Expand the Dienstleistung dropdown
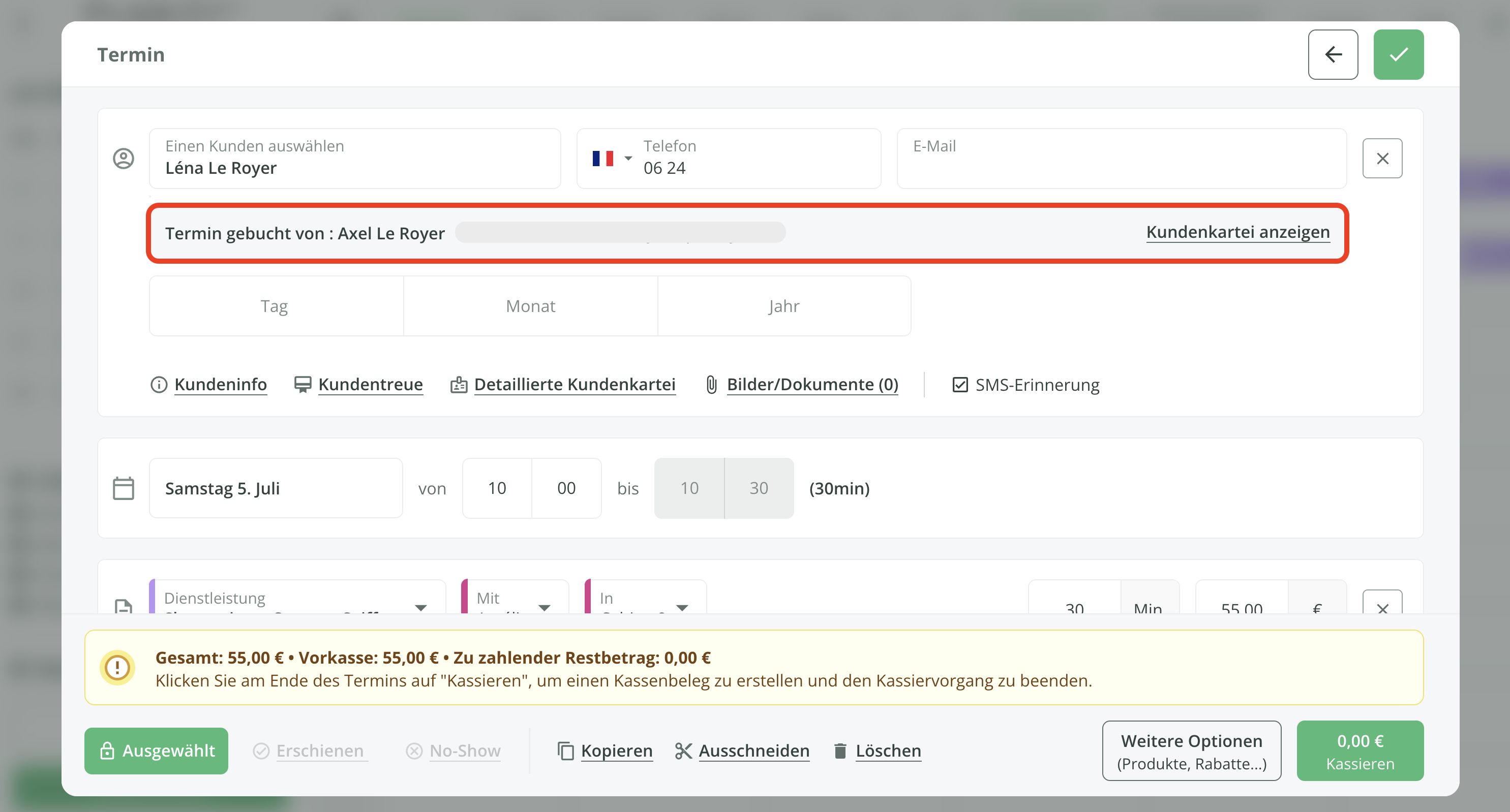1510x812 pixels. (420, 606)
